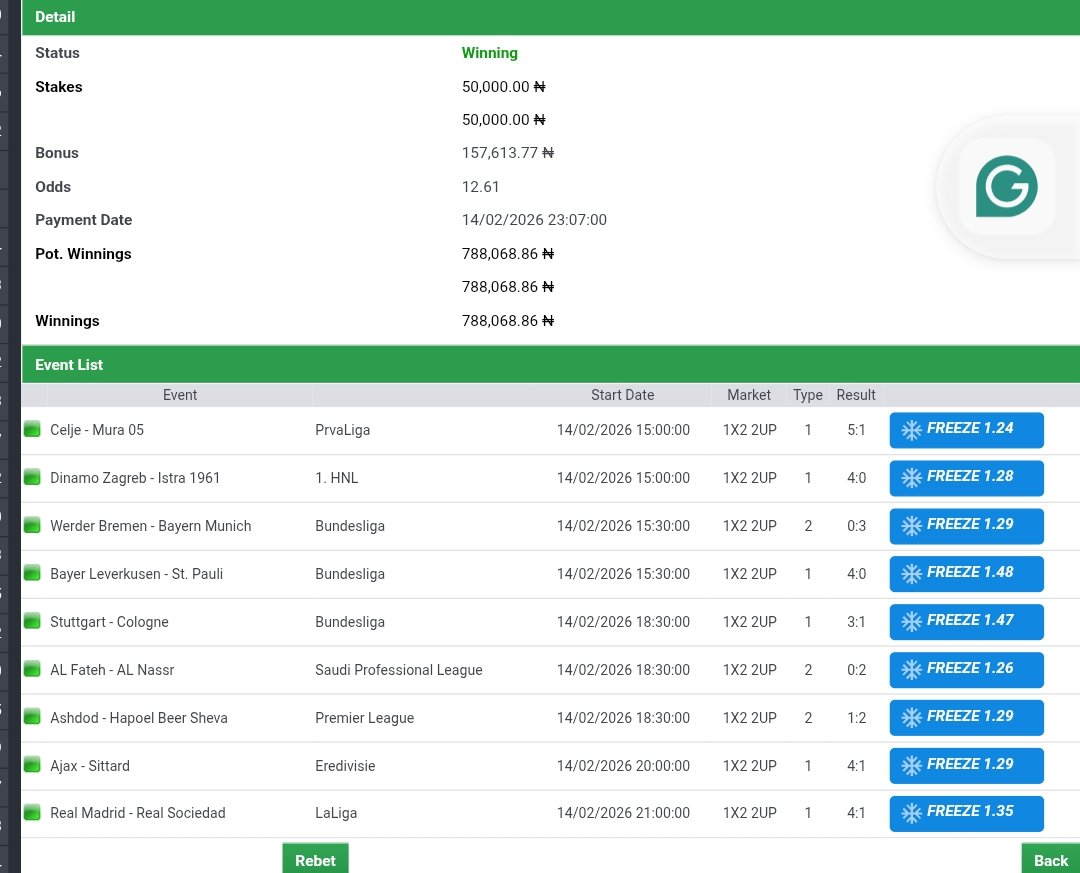
Task: Toggle the green marker next to Ashdod - Hapoel Beer Sheva
Action: 31,716
